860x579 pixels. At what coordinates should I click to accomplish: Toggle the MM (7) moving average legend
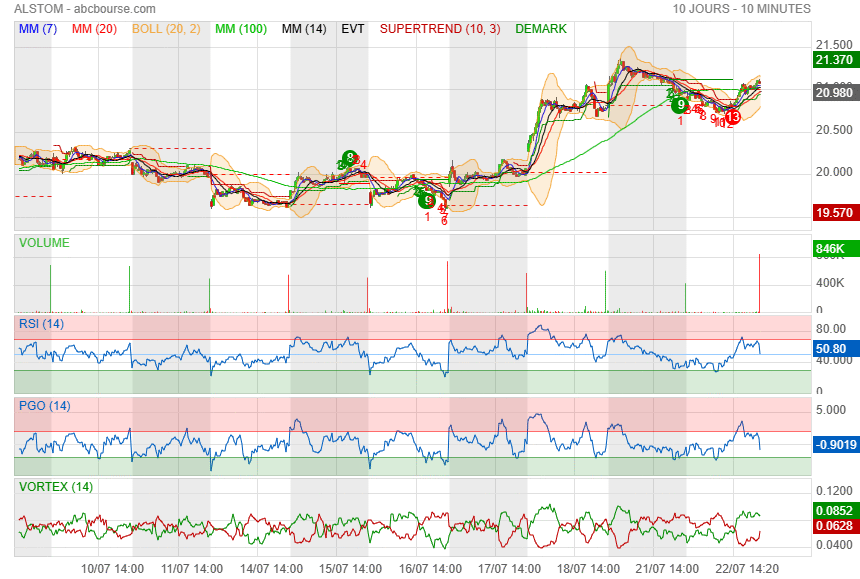38,29
